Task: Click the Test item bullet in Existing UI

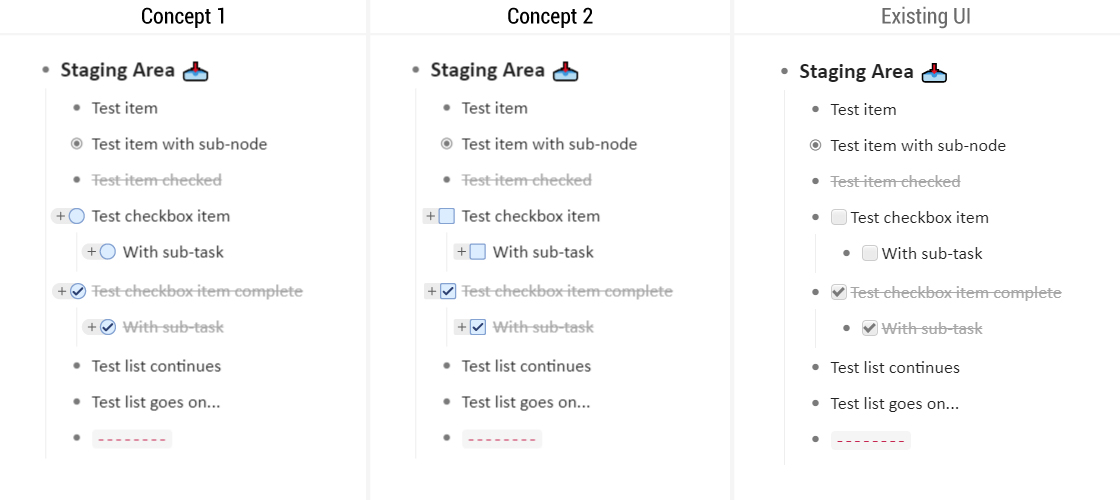Action: (x=815, y=109)
